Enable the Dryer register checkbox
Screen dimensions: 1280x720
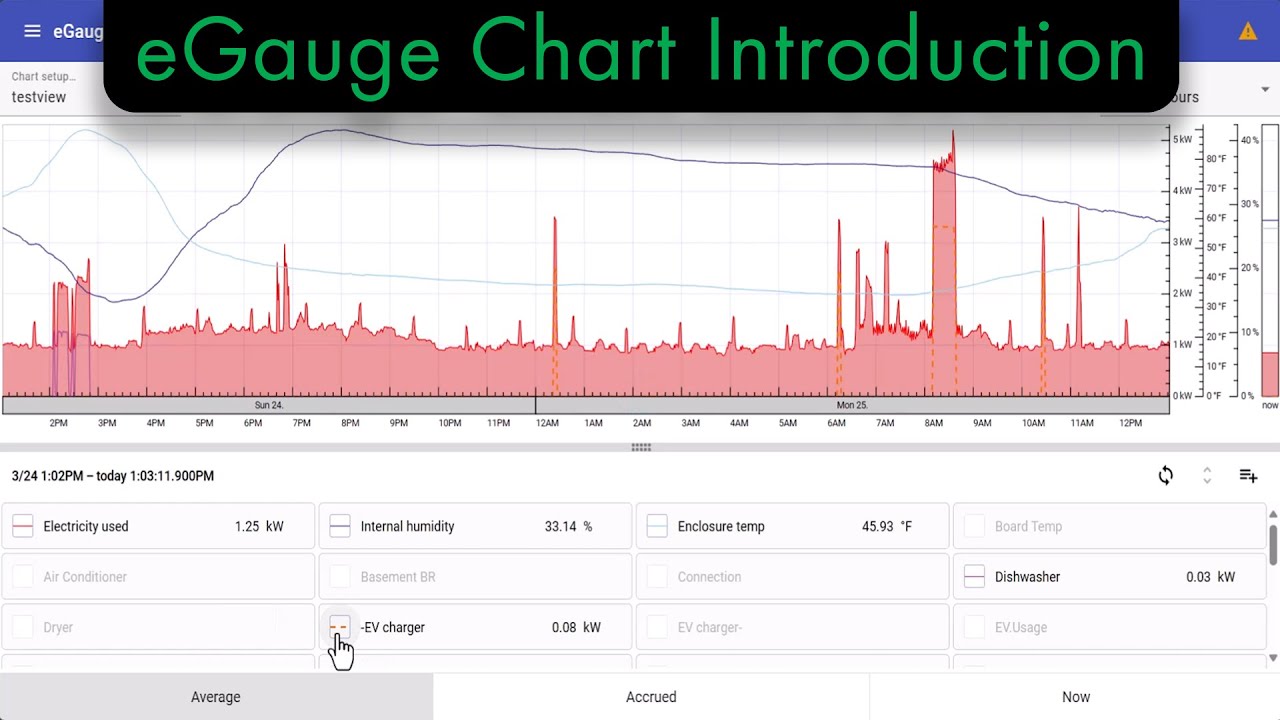pos(23,627)
